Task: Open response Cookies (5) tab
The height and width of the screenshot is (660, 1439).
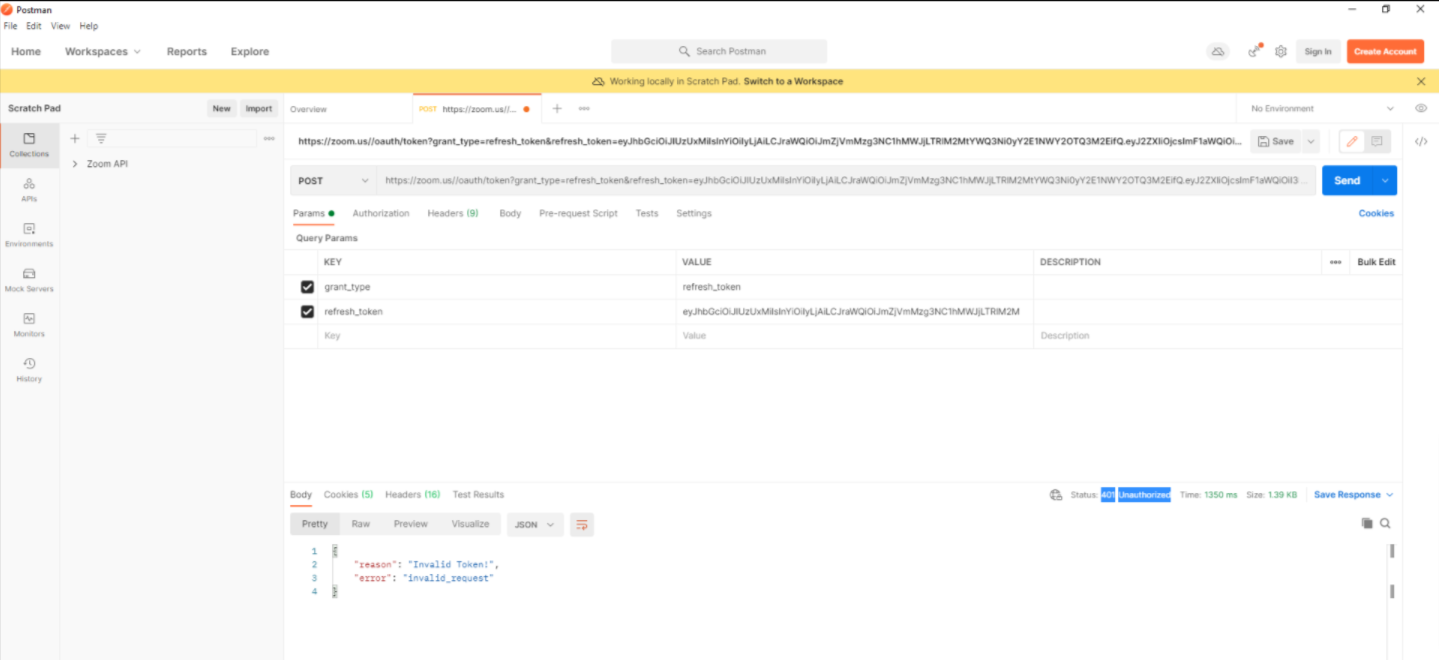Action: 348,495
